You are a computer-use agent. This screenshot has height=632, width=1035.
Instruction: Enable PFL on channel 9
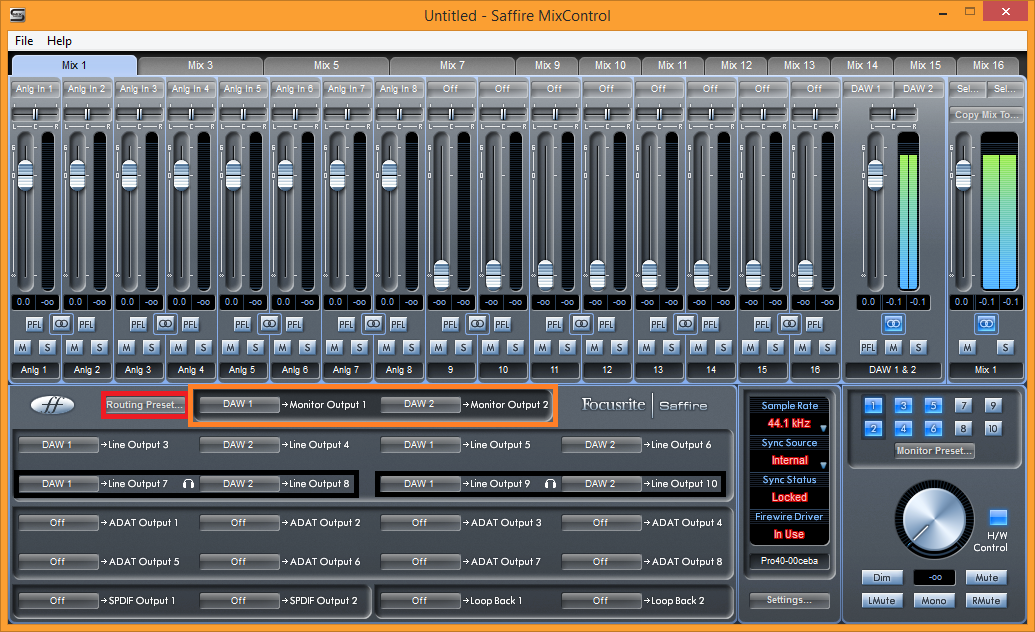(x=450, y=324)
